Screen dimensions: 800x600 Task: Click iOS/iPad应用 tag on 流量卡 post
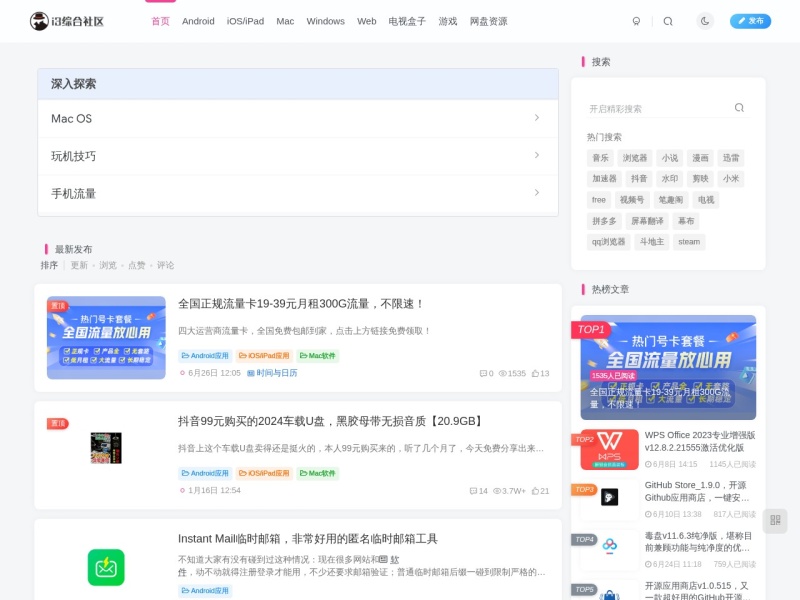point(264,356)
